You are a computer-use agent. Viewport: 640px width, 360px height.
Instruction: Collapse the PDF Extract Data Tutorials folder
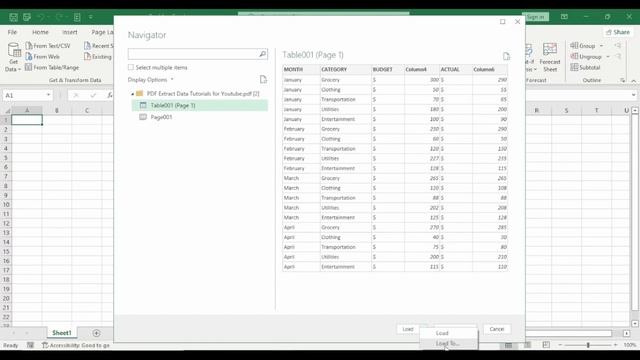click(x=132, y=94)
